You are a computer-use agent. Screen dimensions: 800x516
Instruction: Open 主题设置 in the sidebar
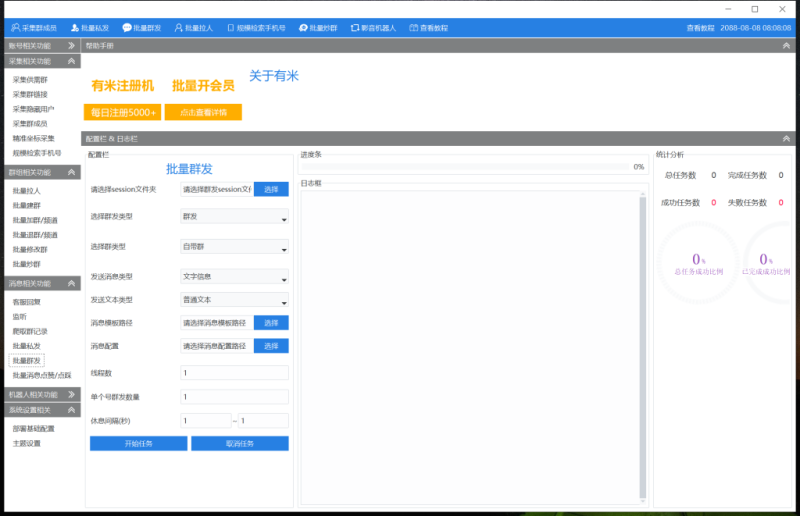pos(27,443)
